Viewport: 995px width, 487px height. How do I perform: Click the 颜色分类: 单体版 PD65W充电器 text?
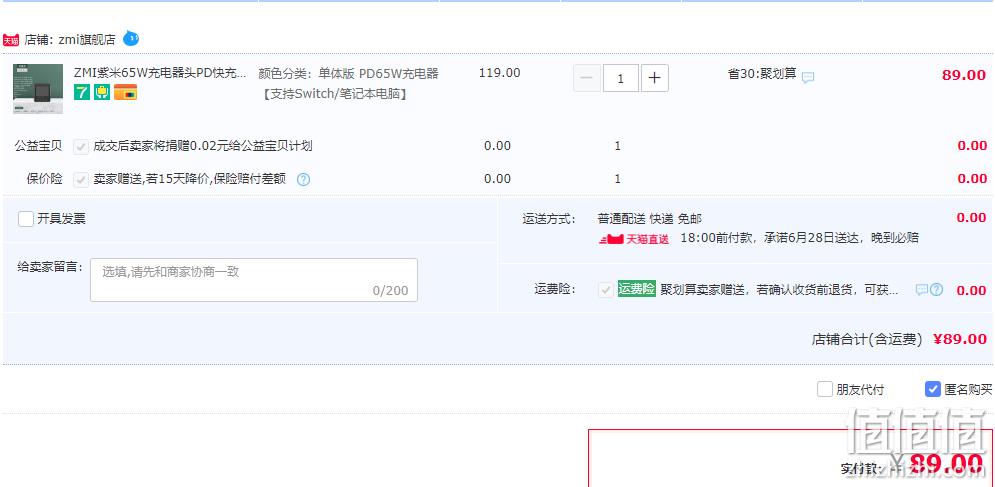[348, 74]
